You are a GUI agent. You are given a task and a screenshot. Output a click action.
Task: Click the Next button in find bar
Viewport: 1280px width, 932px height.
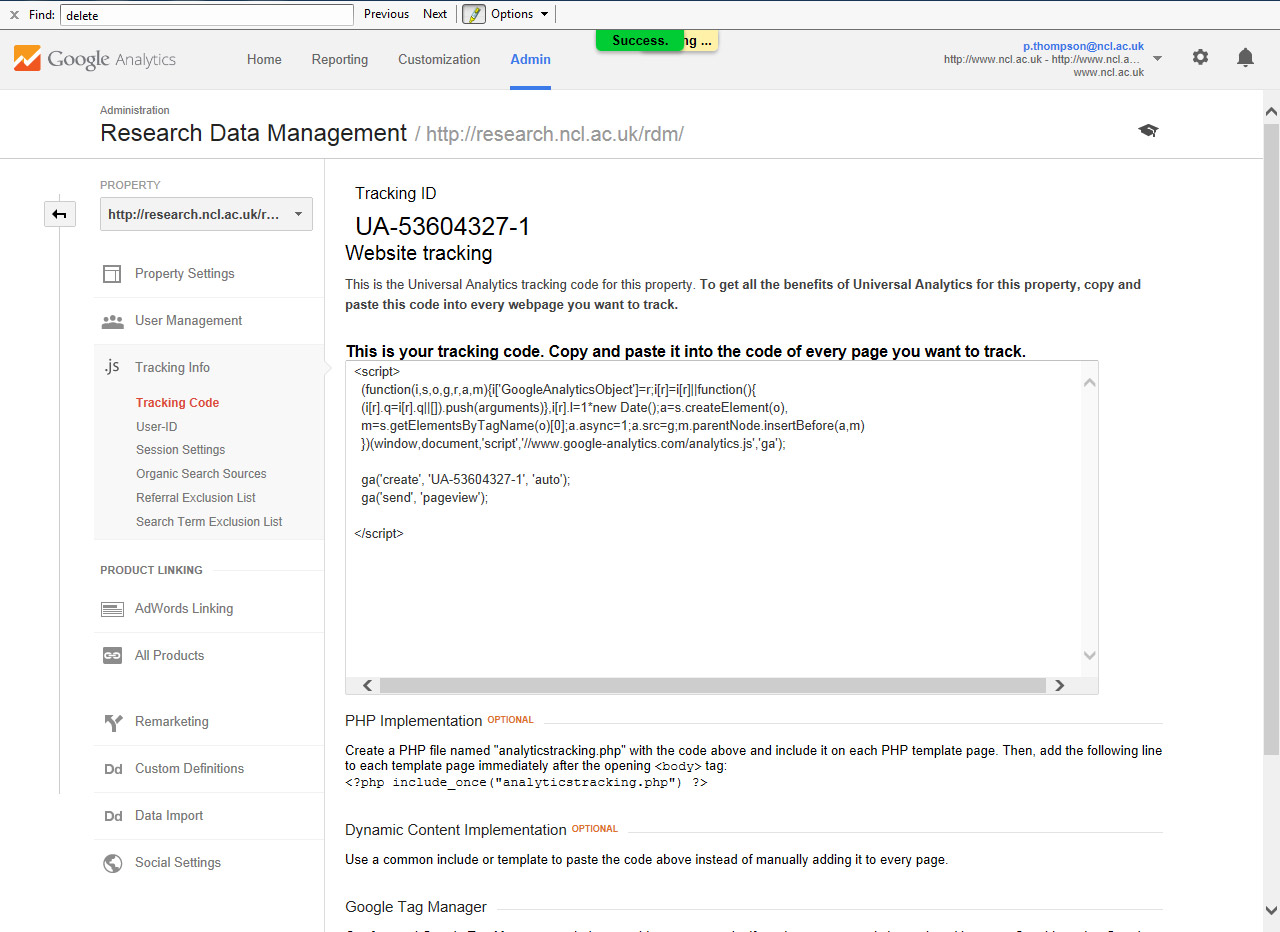pos(435,14)
